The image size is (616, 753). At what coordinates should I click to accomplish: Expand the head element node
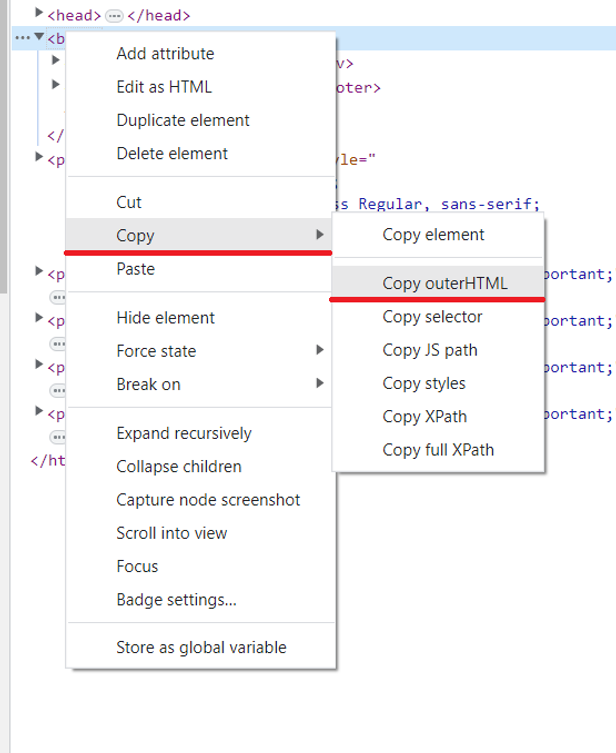(x=39, y=15)
